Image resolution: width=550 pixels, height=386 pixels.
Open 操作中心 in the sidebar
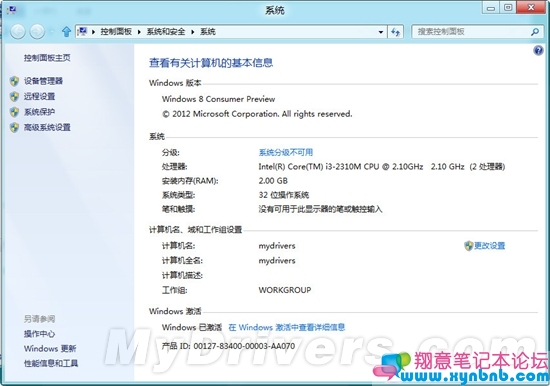point(39,334)
